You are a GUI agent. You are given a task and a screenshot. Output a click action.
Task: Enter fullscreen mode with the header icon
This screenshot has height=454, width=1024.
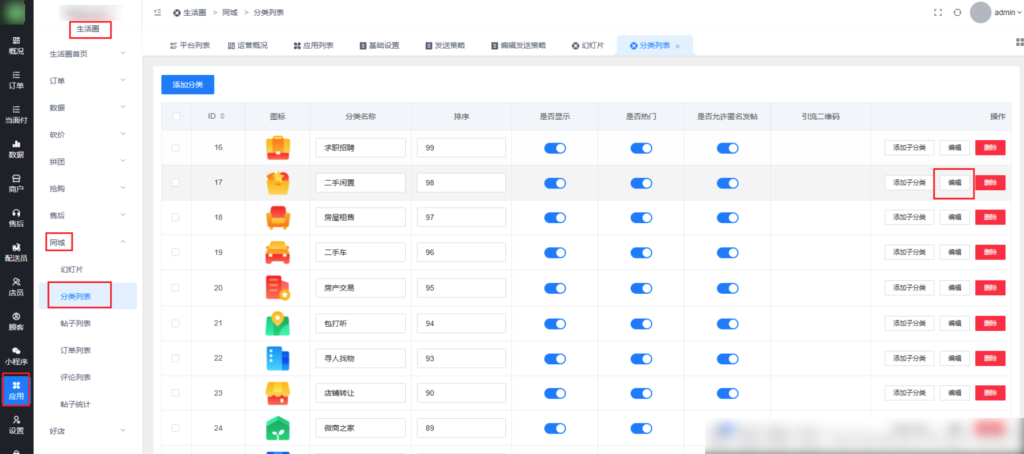point(938,12)
